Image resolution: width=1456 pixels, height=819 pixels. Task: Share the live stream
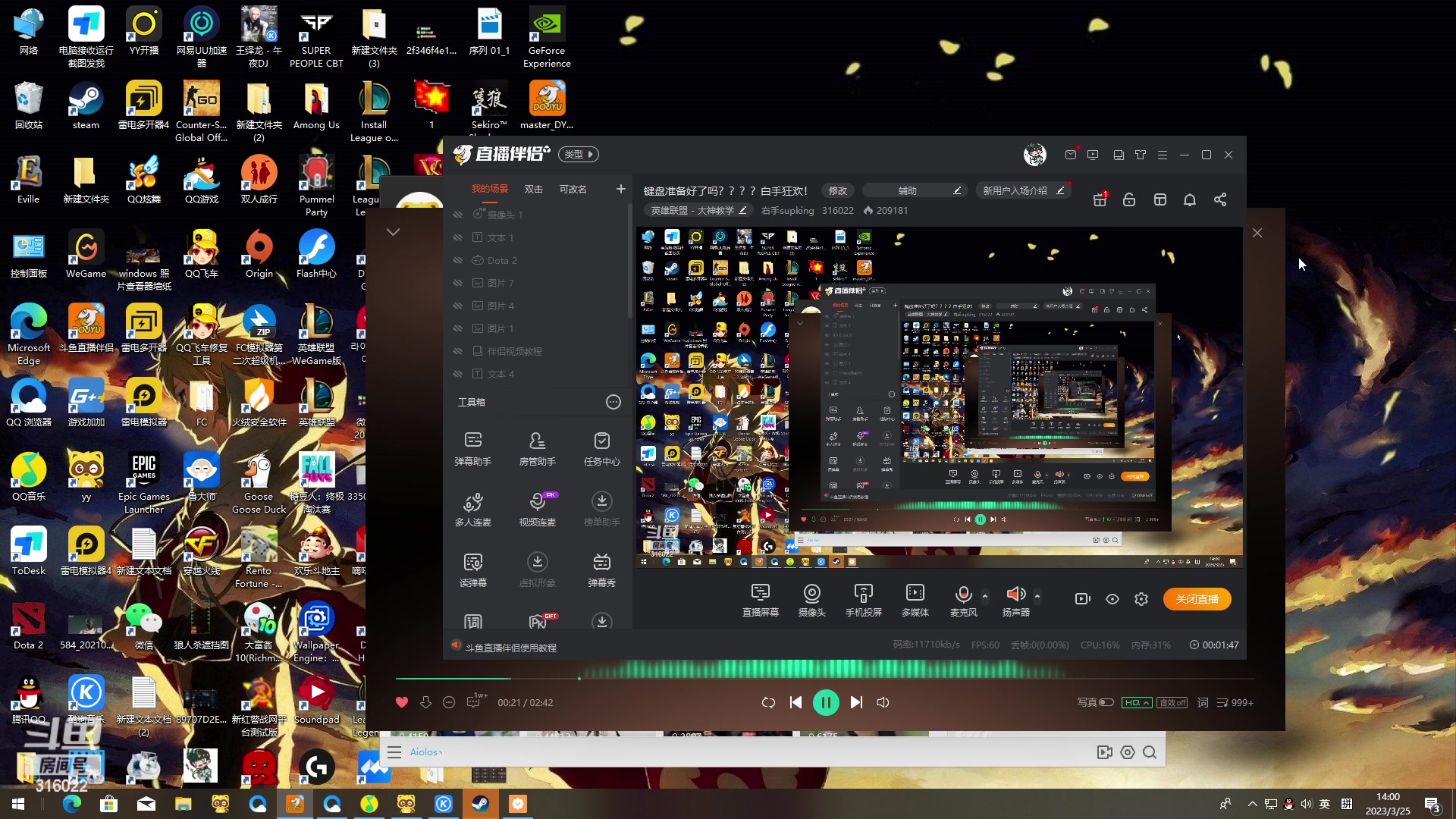(1220, 199)
